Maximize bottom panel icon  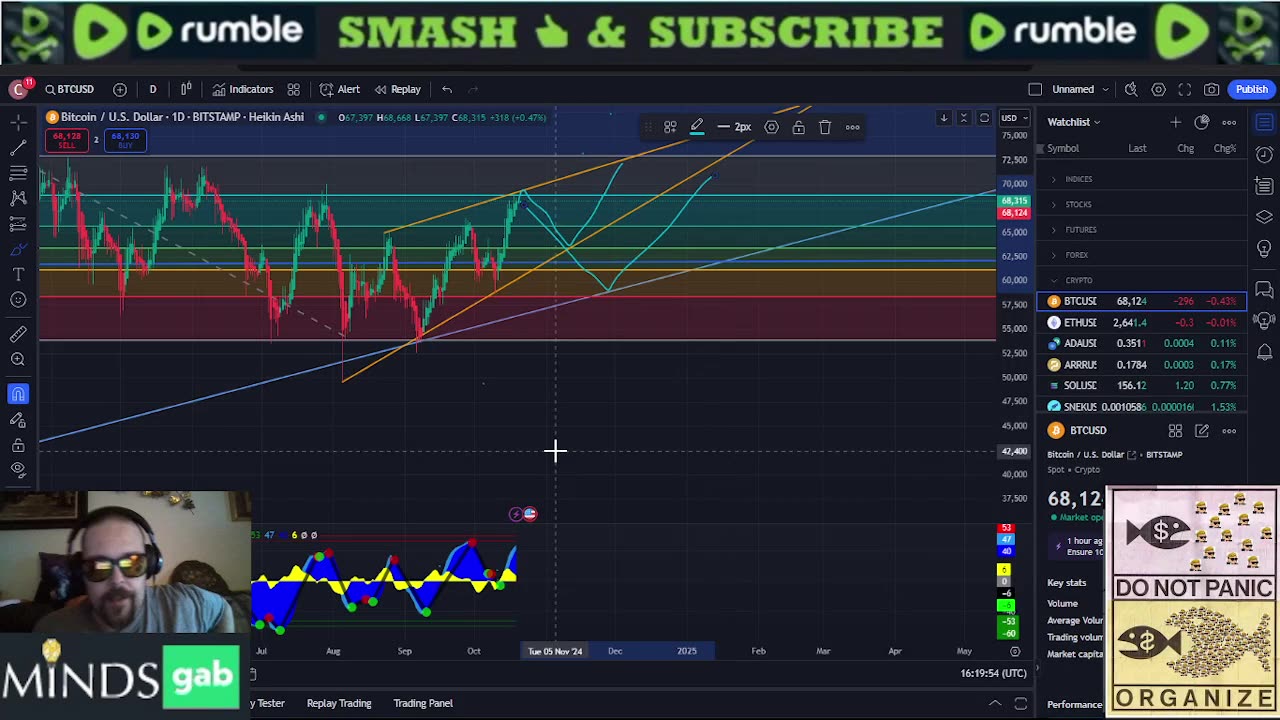tap(1020, 704)
